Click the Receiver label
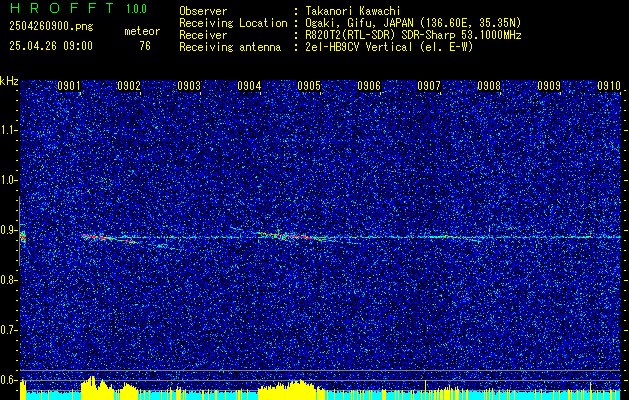The height and width of the screenshot is (400, 629). pos(203,35)
